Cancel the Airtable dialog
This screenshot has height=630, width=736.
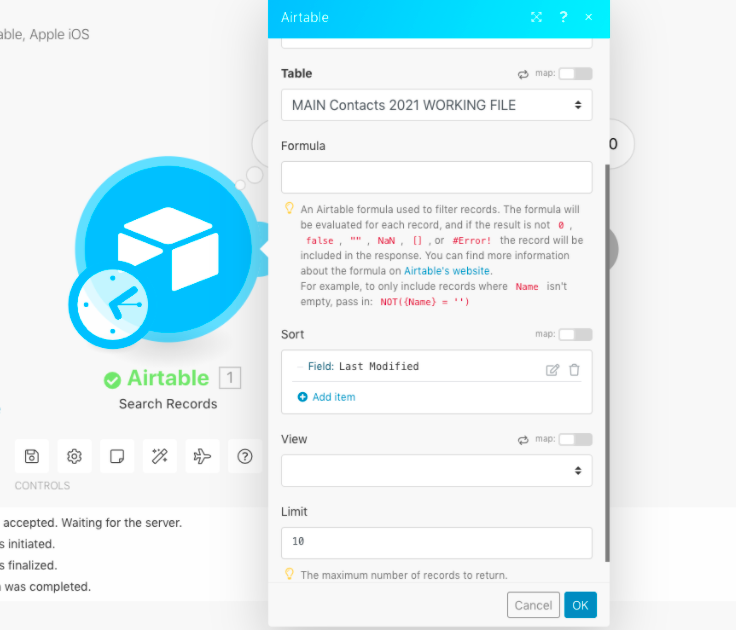tap(533, 605)
